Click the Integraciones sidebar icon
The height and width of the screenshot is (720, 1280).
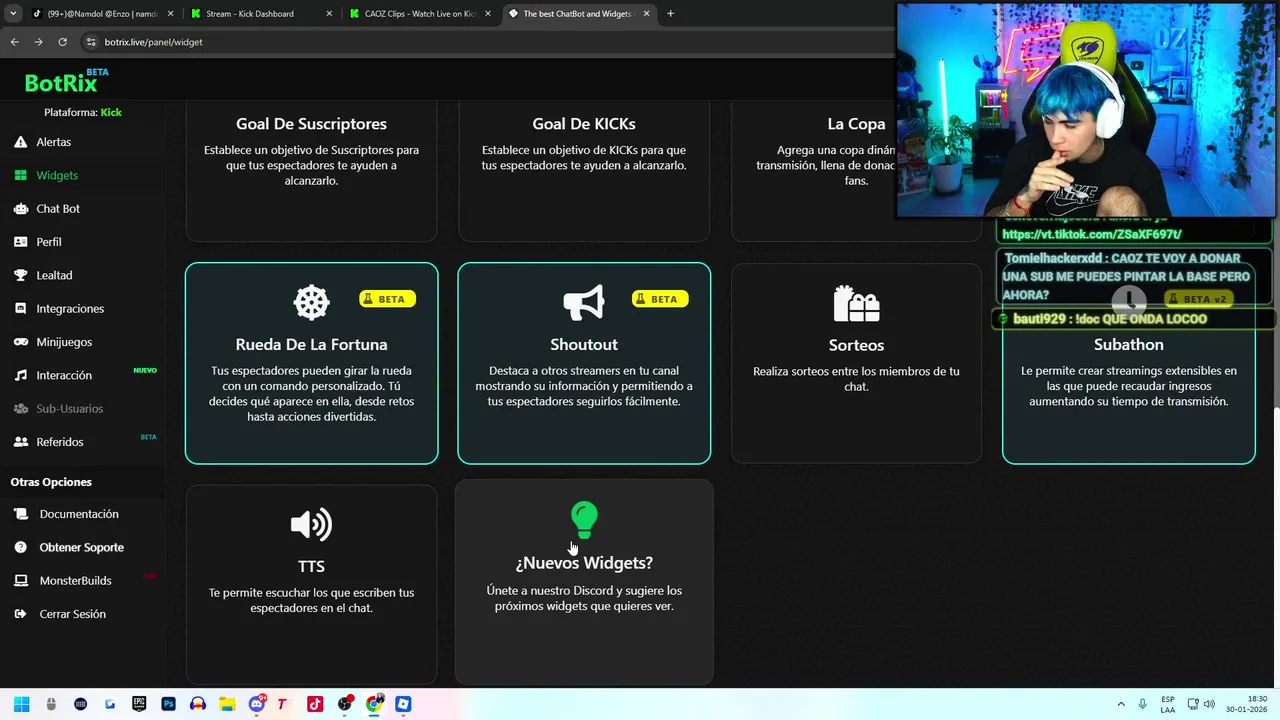tap(20, 309)
